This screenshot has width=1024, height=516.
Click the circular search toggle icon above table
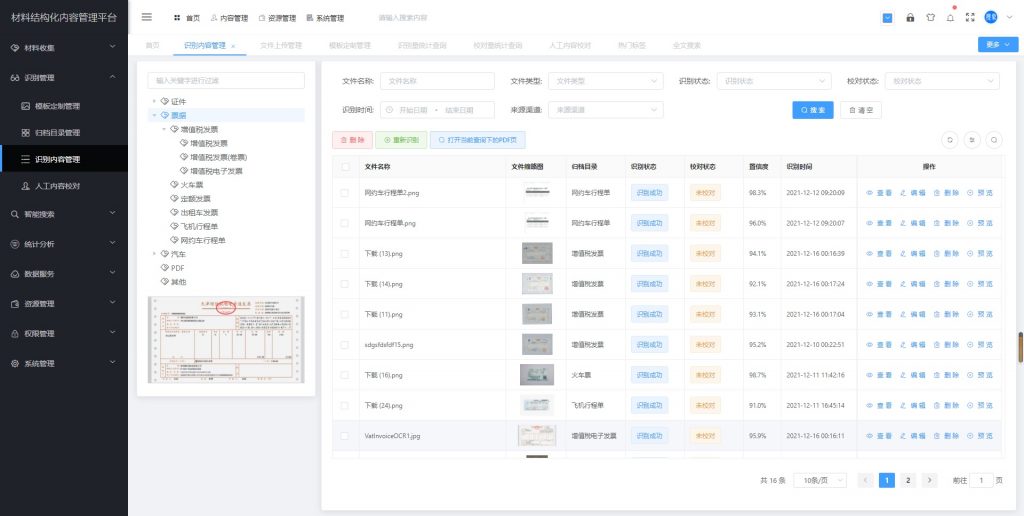coord(994,140)
